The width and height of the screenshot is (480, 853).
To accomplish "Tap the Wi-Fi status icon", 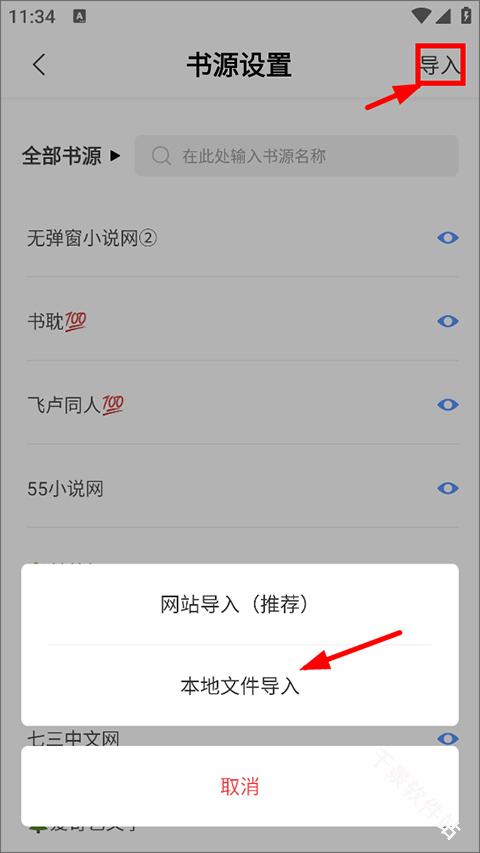I will (420, 16).
